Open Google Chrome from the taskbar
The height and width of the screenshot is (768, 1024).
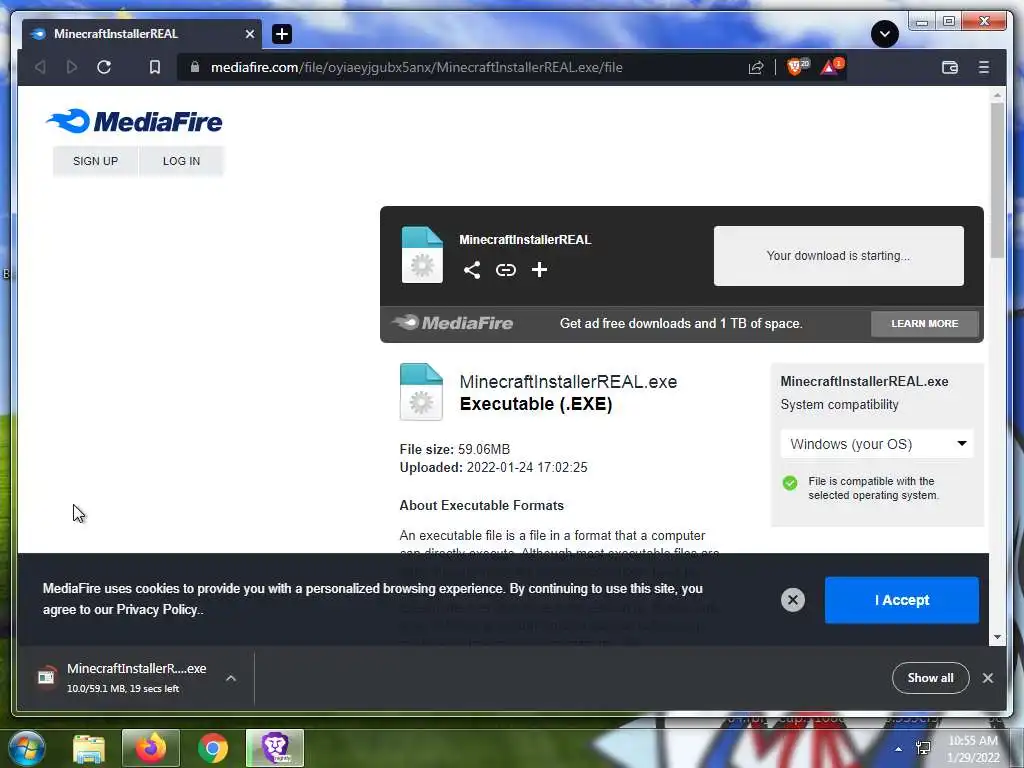213,748
